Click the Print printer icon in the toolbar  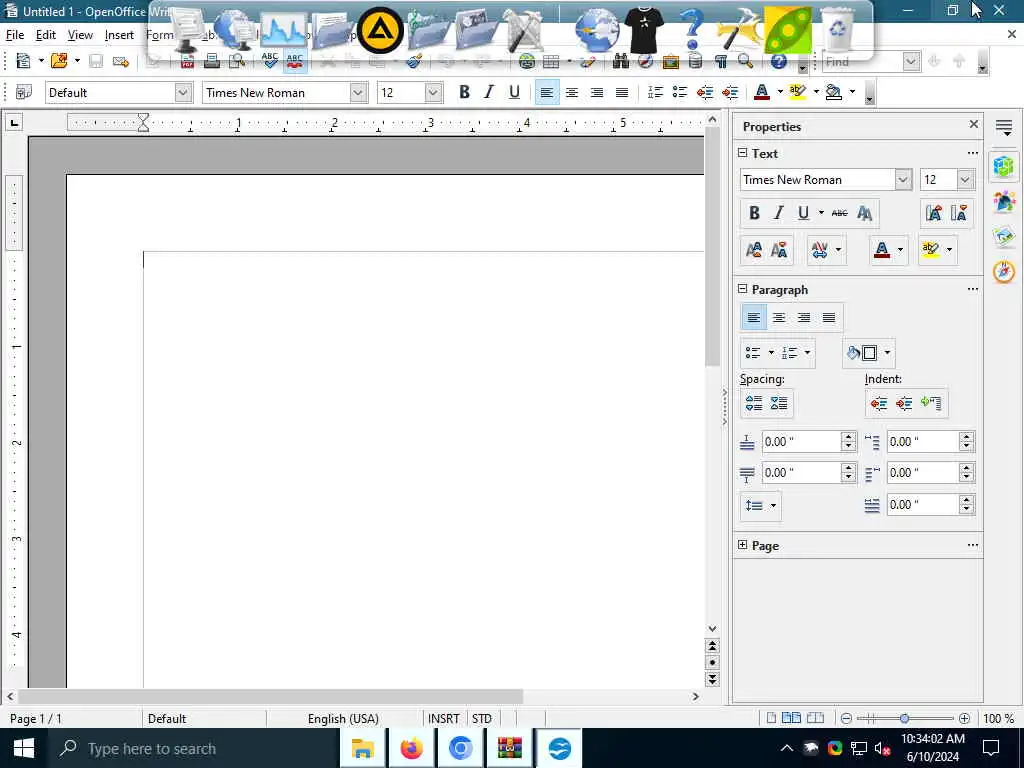coord(212,61)
